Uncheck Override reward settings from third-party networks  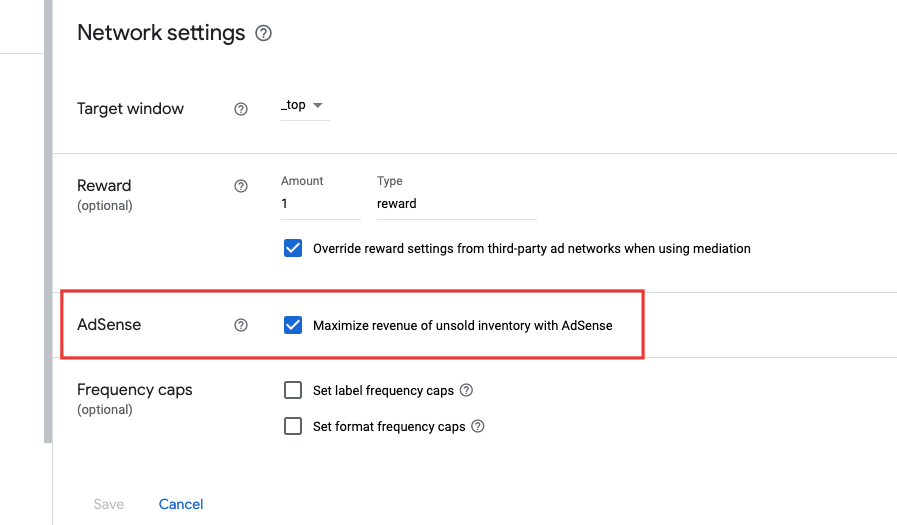(x=293, y=248)
